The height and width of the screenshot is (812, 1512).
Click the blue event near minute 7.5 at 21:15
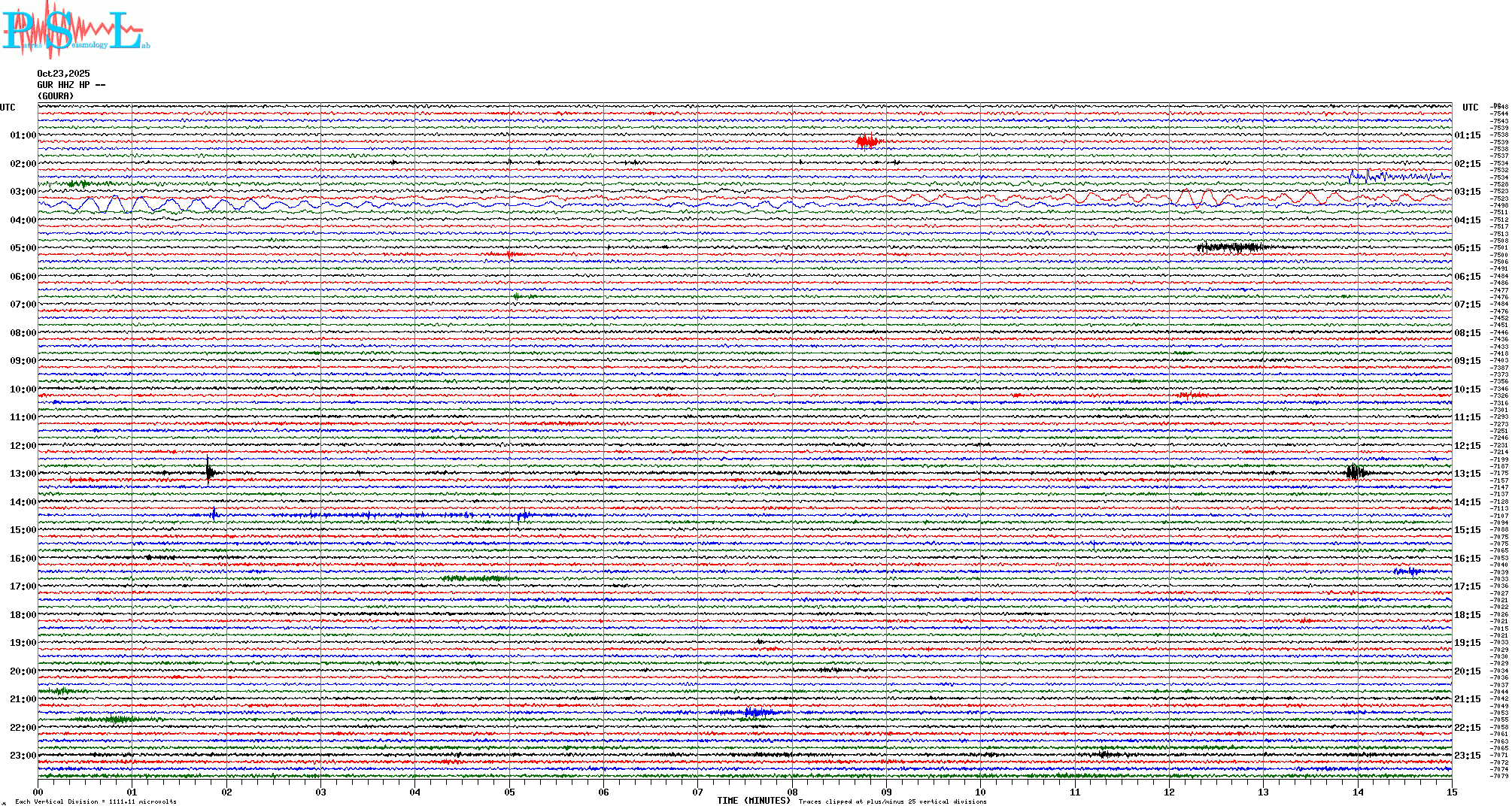tap(752, 712)
